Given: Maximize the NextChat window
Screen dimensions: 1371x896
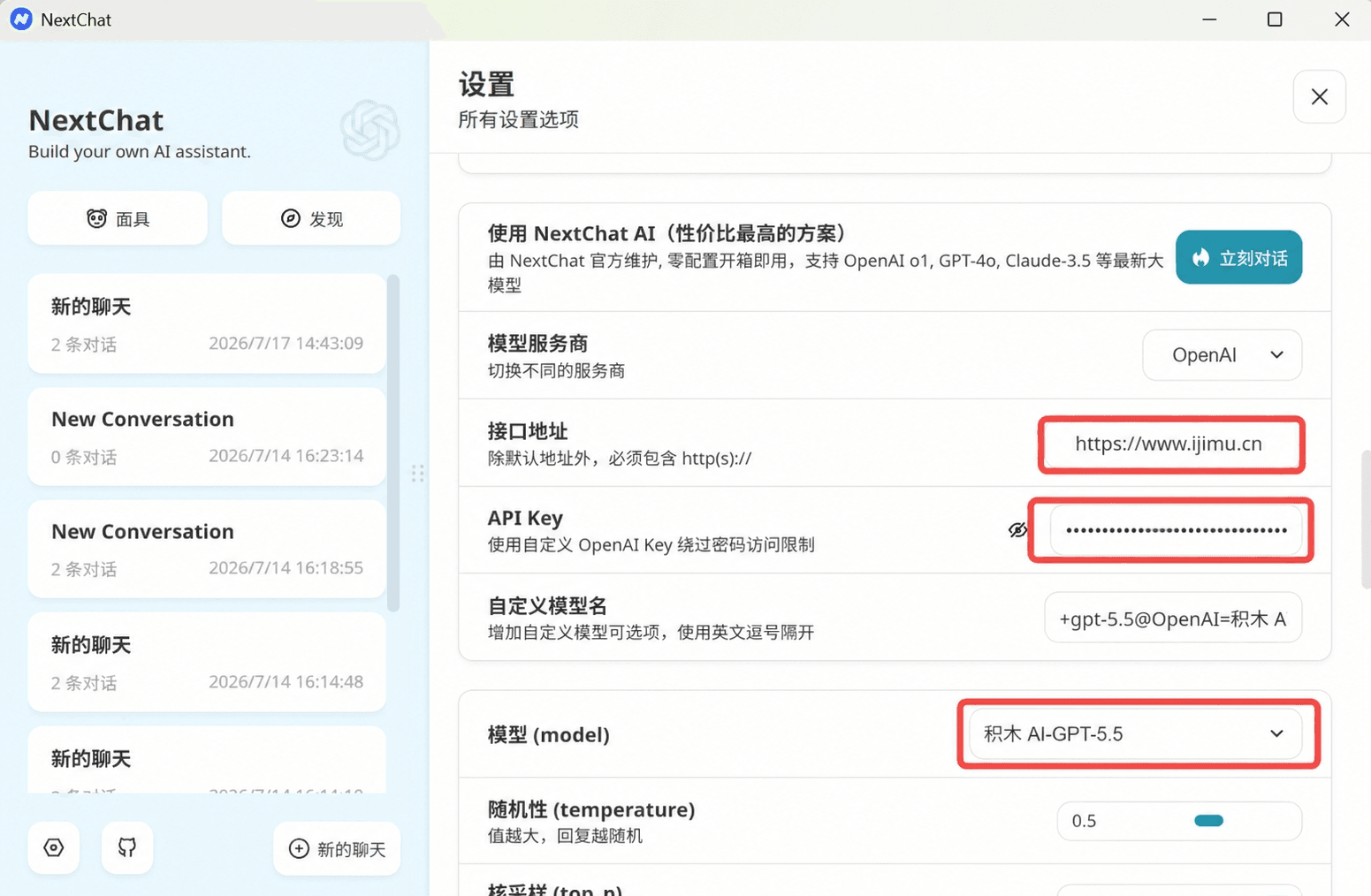Looking at the screenshot, I should (1275, 19).
